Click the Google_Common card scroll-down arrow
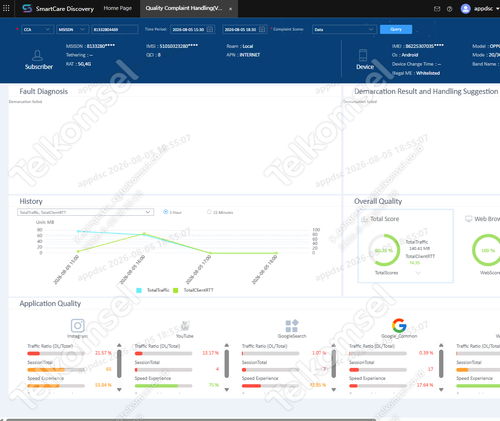Screen dimensions: 500x421 pos(441,389)
